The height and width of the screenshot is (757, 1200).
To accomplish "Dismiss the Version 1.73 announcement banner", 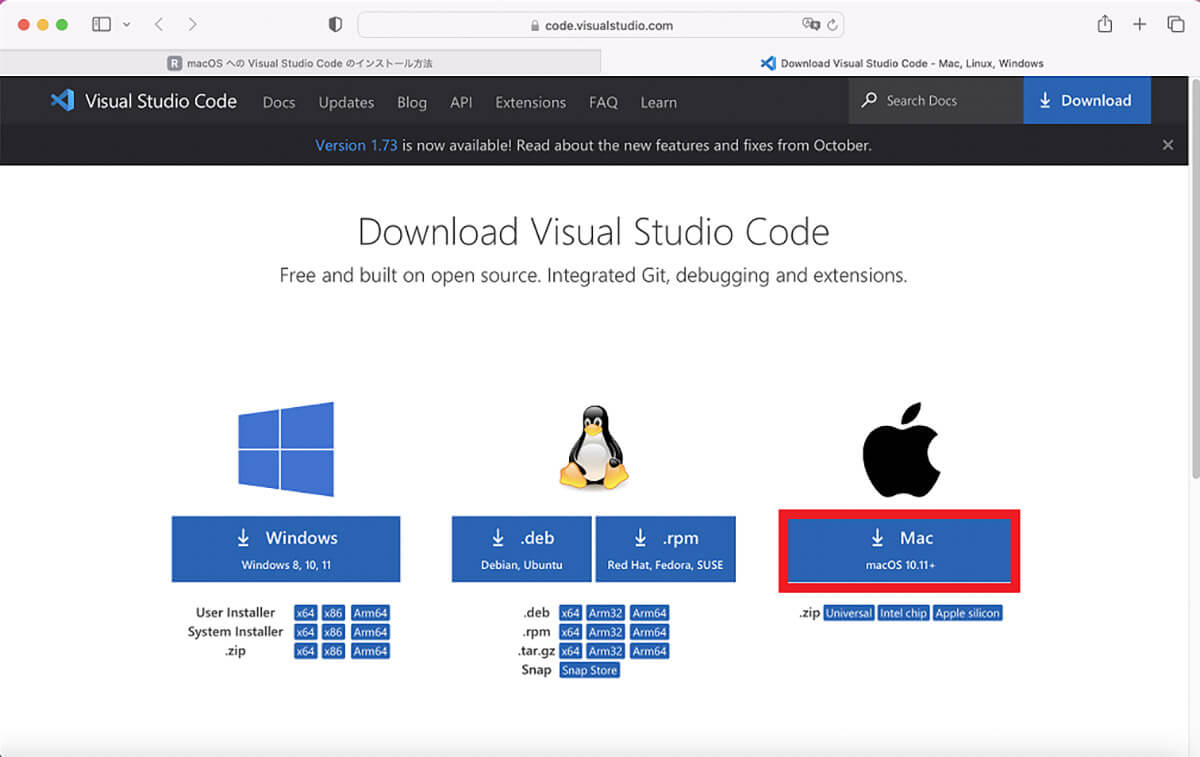I will (1167, 144).
